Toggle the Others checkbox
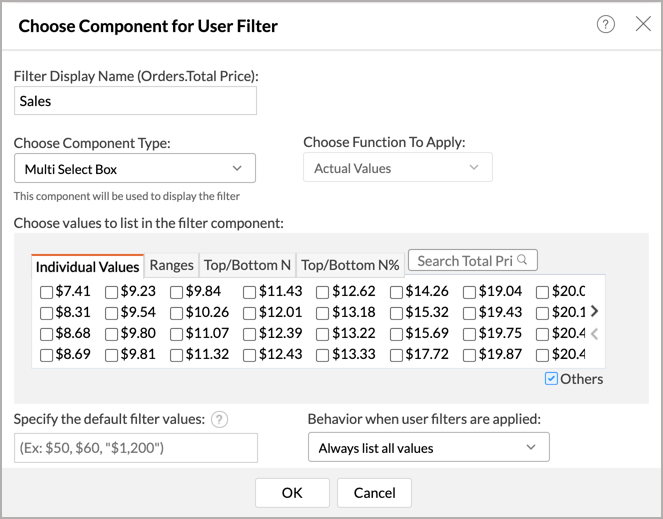The height and width of the screenshot is (519, 663). [551, 379]
